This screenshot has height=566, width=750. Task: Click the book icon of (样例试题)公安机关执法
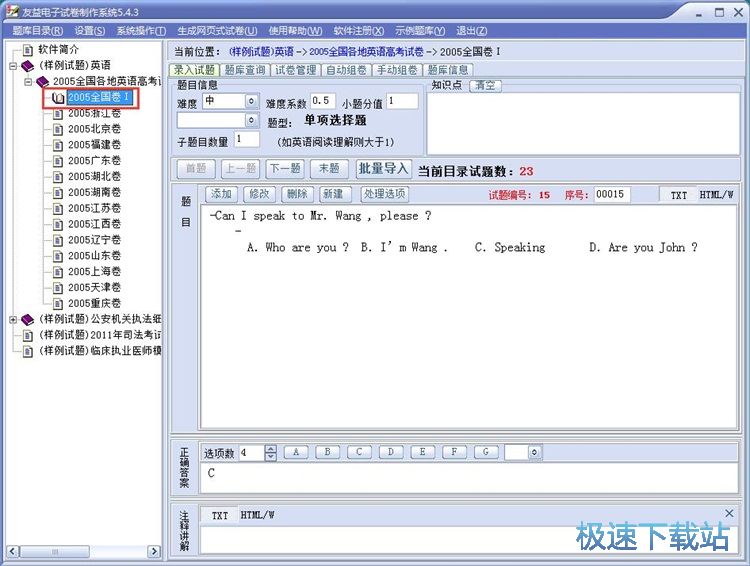pos(28,319)
